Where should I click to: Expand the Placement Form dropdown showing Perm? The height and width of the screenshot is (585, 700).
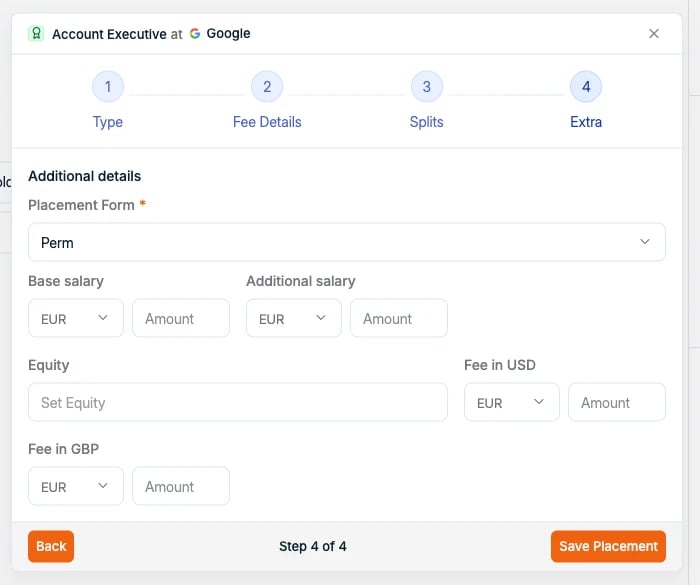(347, 242)
